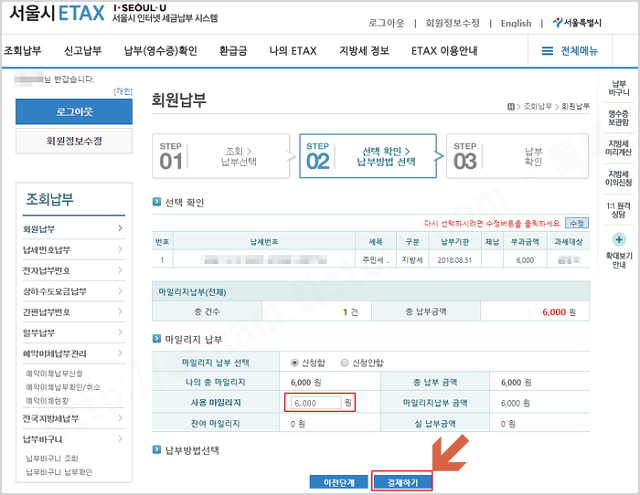
Task: Open 납부 바구니 in right quick menu
Action: click(619, 89)
